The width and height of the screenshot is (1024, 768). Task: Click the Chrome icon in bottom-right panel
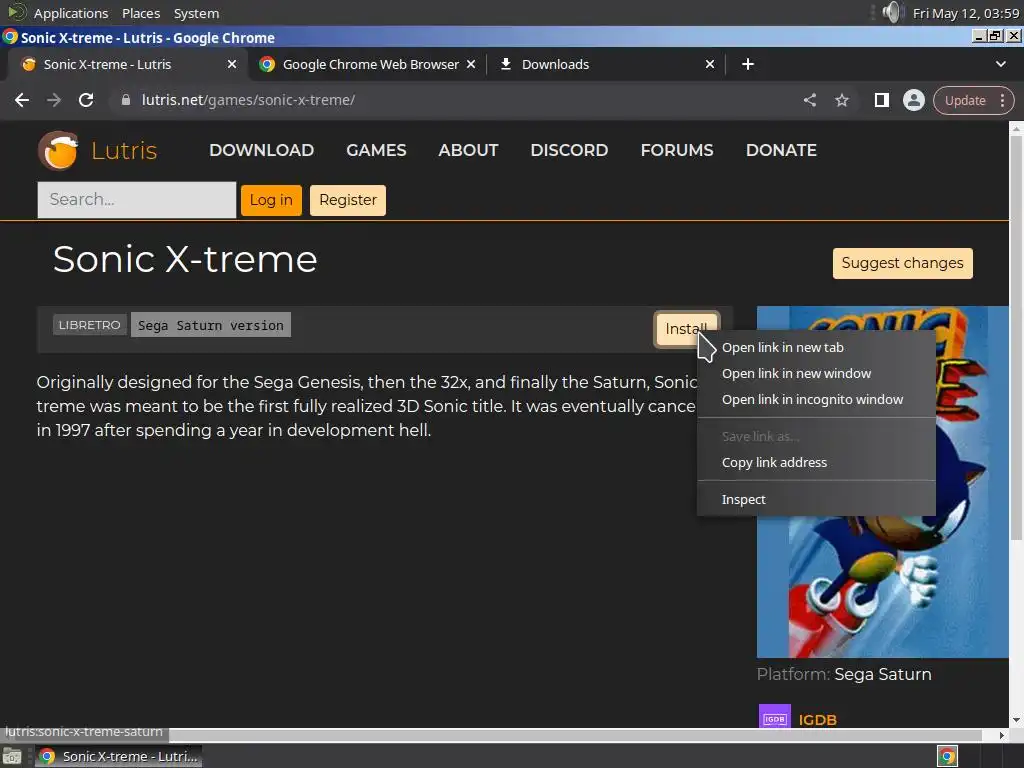(x=947, y=756)
